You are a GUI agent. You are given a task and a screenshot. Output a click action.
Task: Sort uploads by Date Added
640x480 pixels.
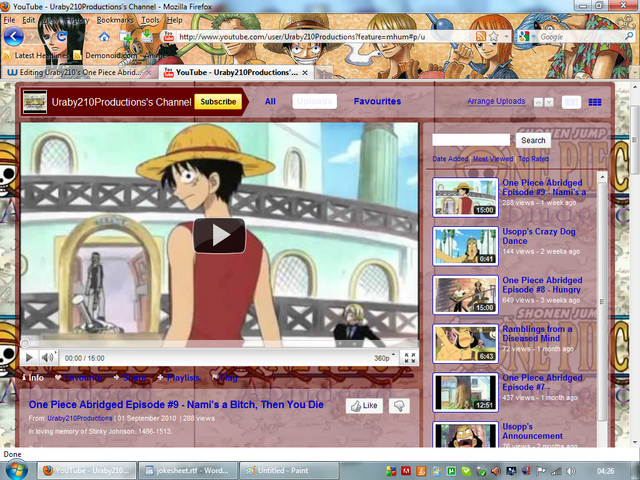[450, 159]
